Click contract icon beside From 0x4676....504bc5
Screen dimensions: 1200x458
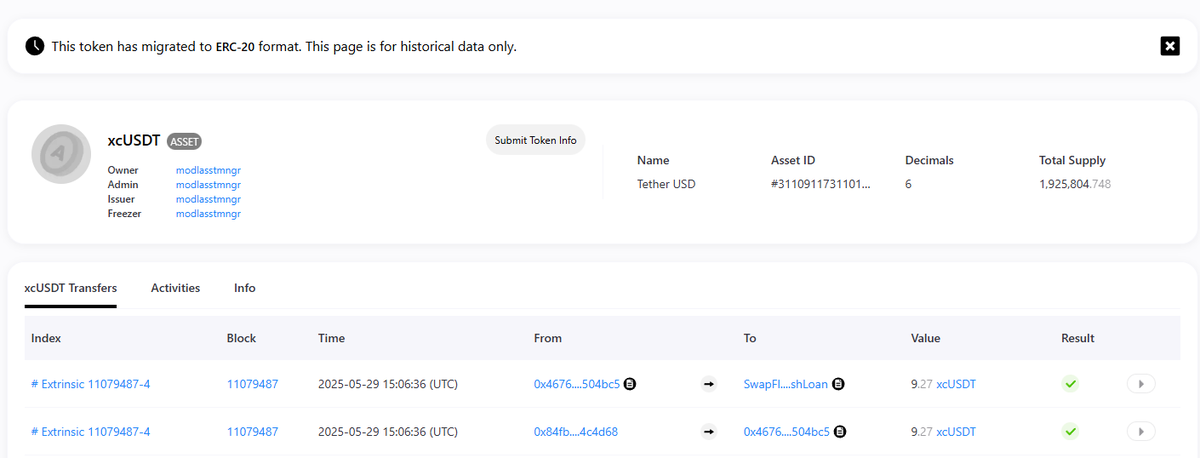[631, 383]
